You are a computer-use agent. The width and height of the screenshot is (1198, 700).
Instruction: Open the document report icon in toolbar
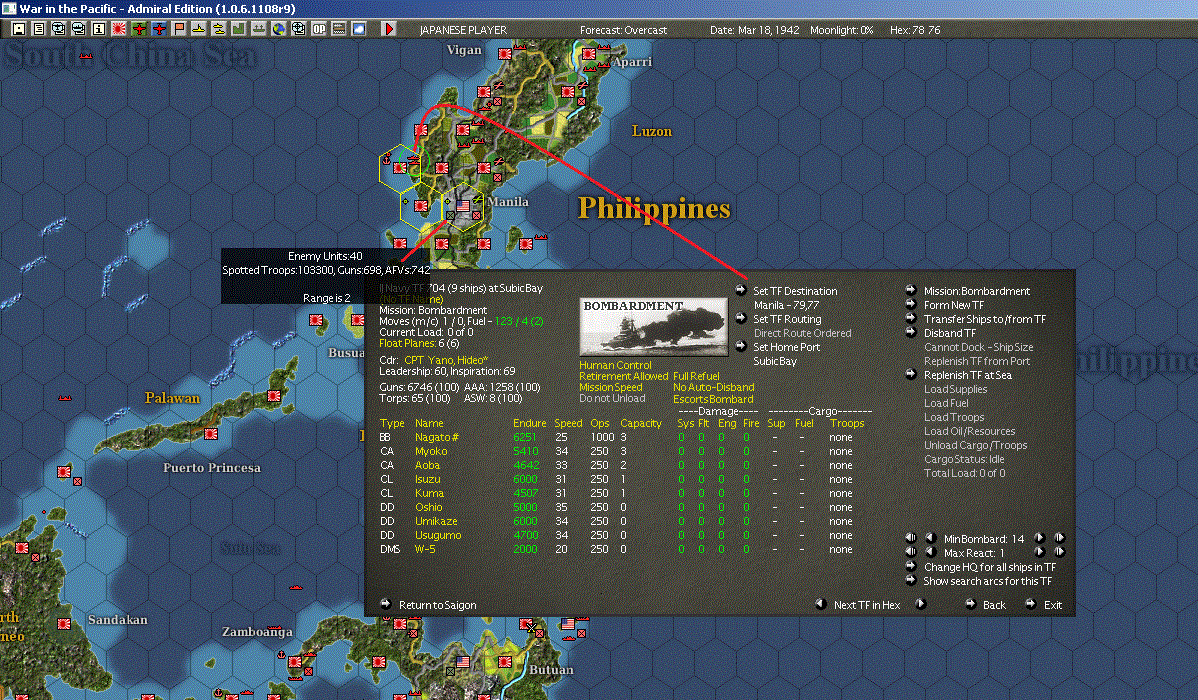39,29
